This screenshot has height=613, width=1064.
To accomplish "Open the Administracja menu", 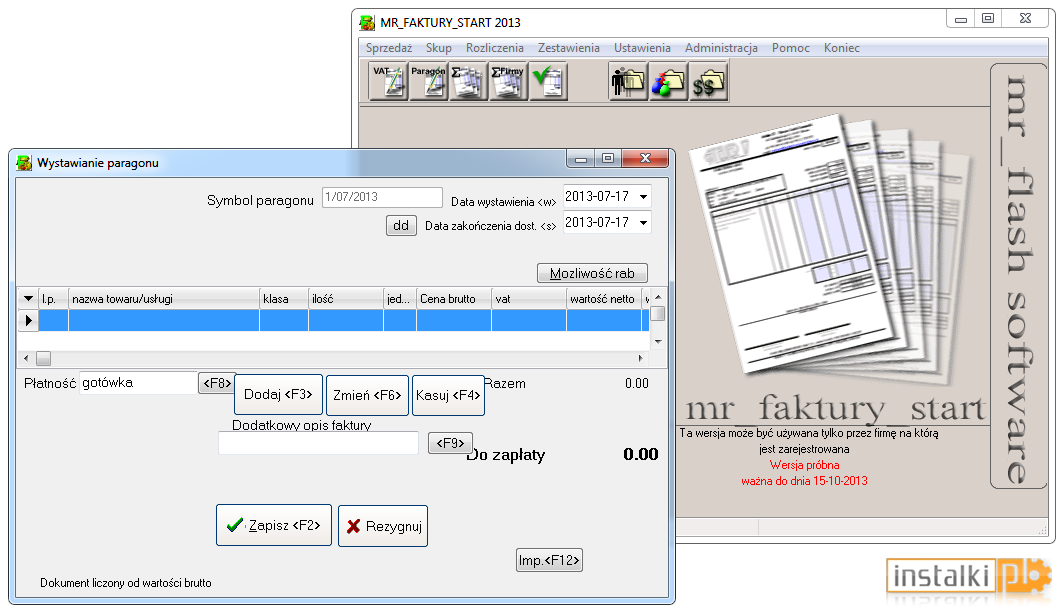I will [x=721, y=48].
